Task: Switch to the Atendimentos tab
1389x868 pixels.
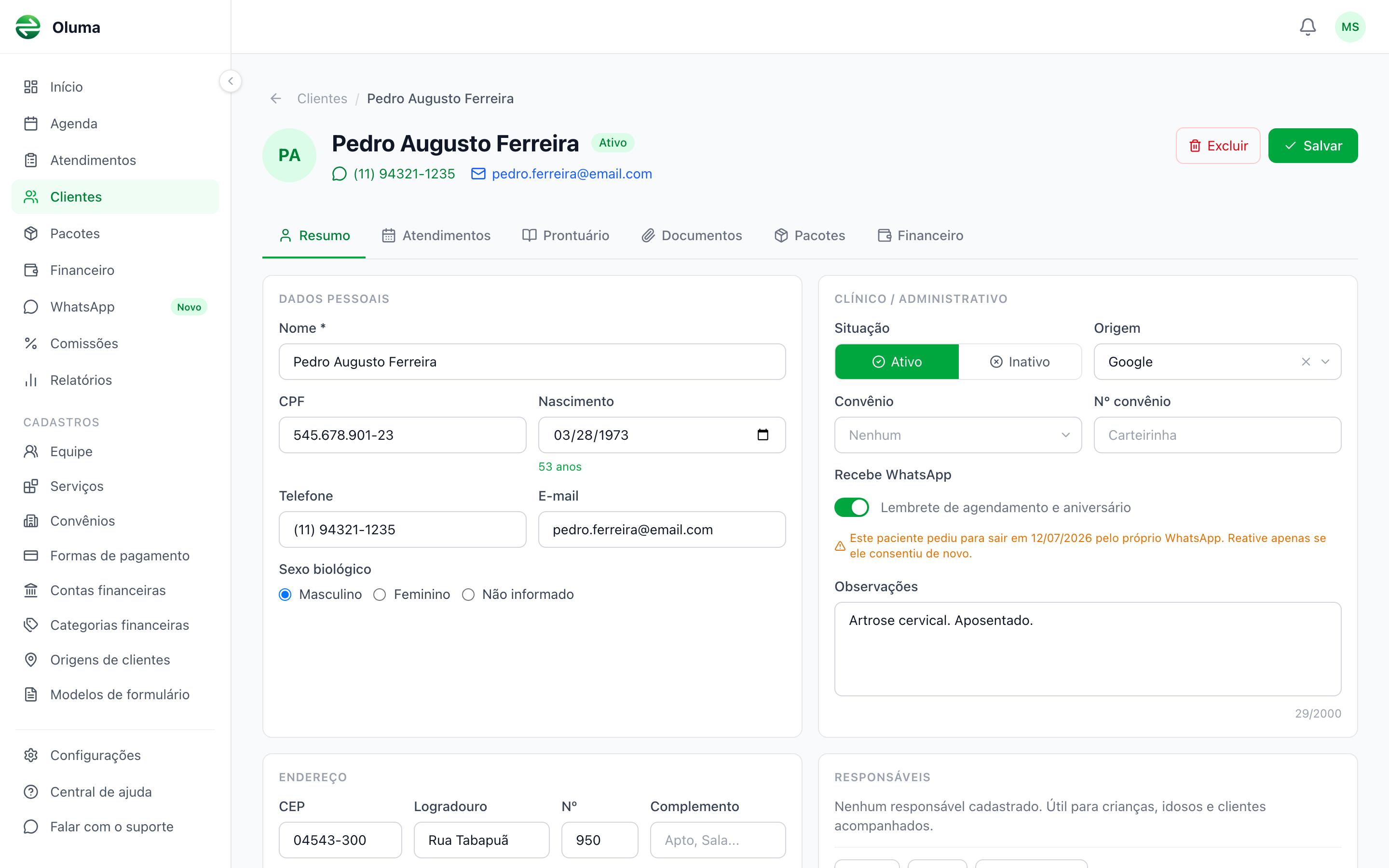Action: [x=436, y=235]
